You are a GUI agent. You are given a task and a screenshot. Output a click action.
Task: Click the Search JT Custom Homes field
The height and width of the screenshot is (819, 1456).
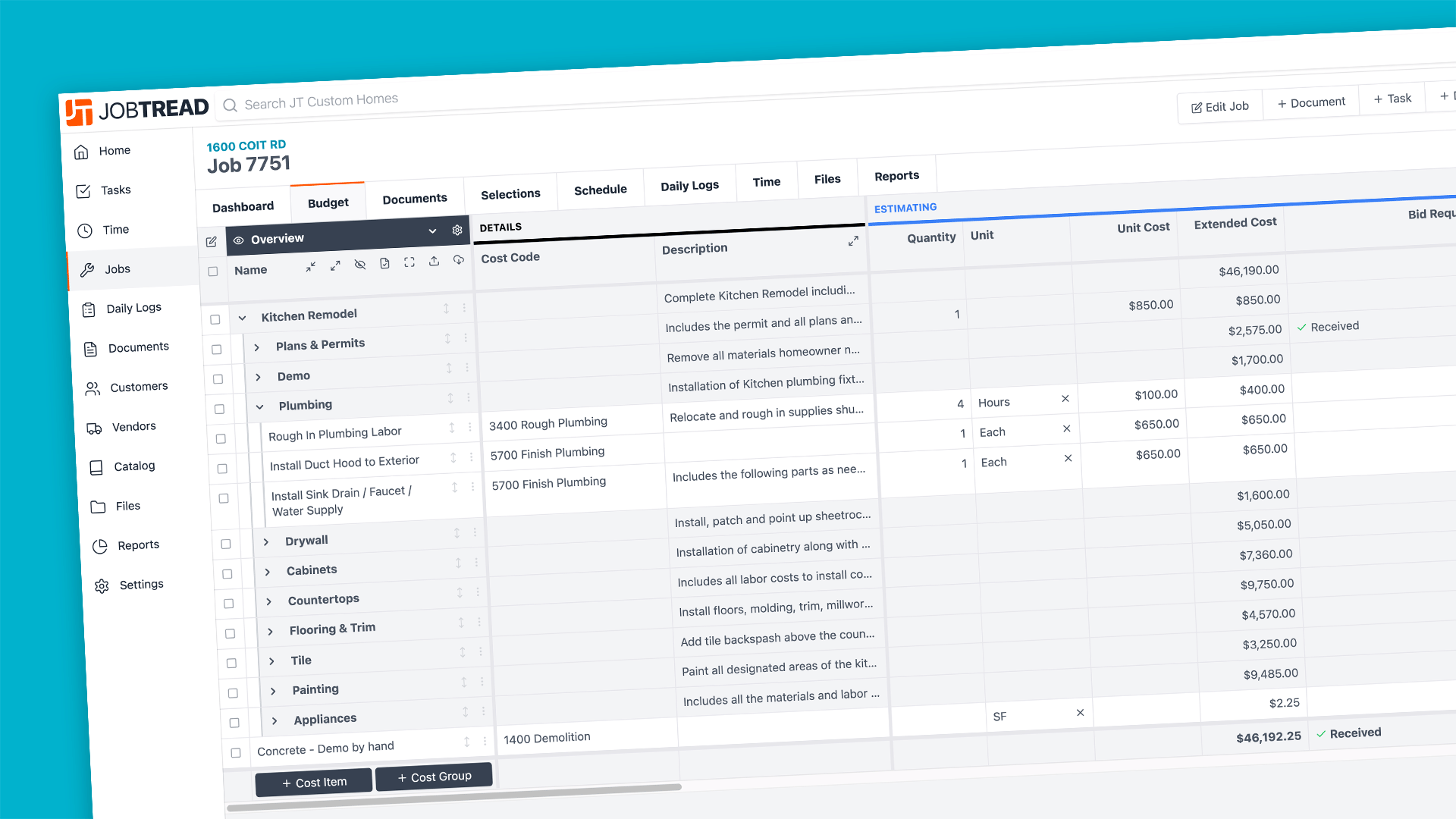pyautogui.click(x=321, y=101)
